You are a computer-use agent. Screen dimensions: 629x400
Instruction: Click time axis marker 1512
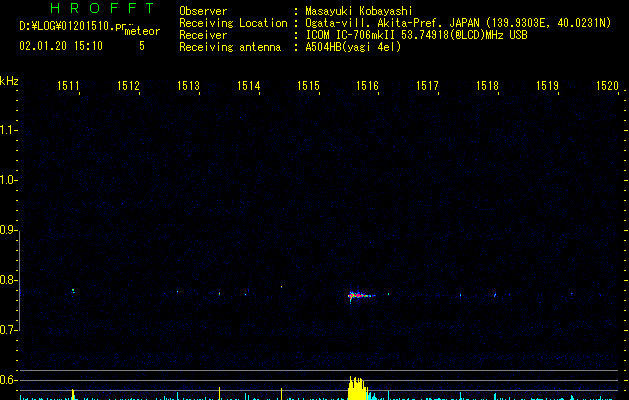pos(128,86)
